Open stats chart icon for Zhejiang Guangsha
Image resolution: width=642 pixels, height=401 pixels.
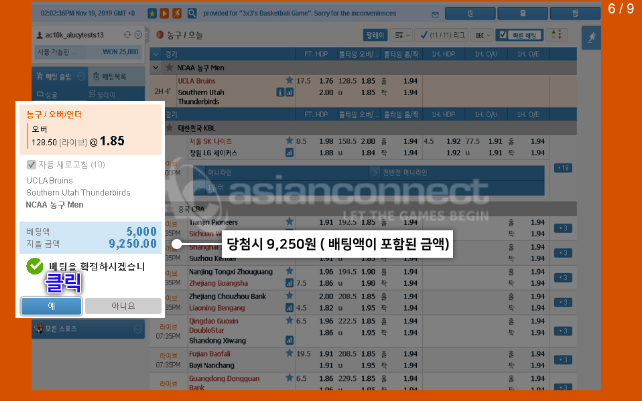tap(289, 283)
